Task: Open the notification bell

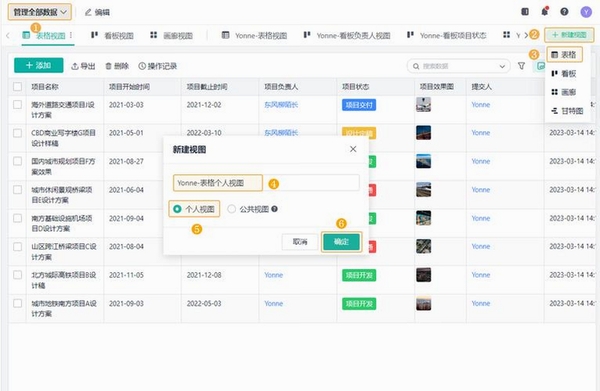Action: (x=545, y=12)
